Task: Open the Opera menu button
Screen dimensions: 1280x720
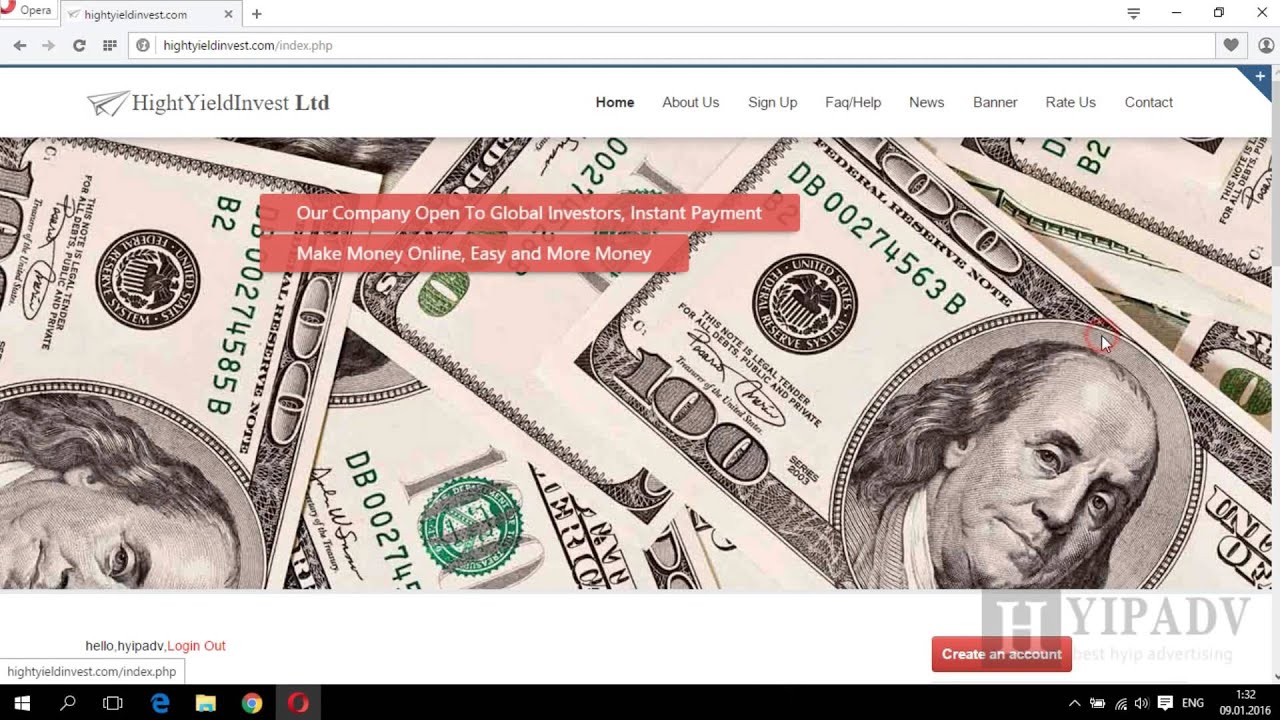Action: tap(27, 11)
